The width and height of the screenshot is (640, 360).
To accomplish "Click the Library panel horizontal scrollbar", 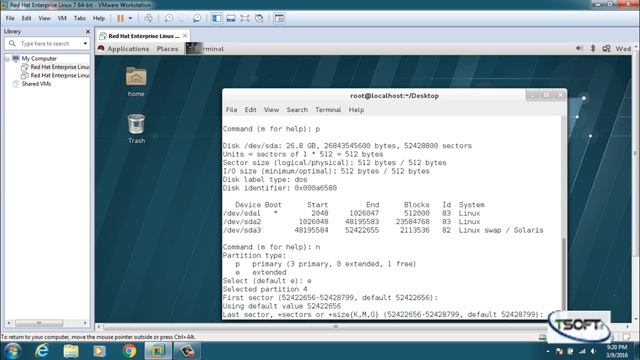I will tap(39, 323).
